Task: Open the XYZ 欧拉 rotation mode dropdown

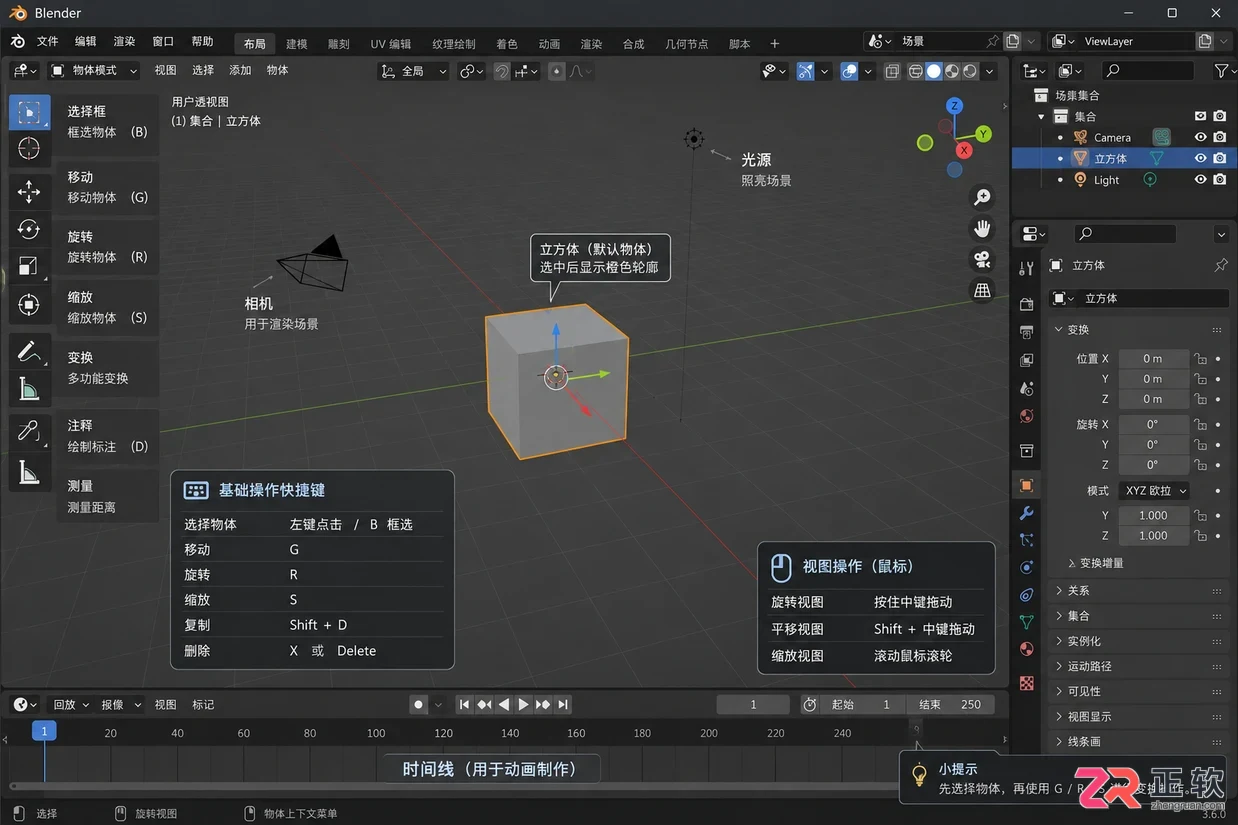Action: [x=1155, y=490]
